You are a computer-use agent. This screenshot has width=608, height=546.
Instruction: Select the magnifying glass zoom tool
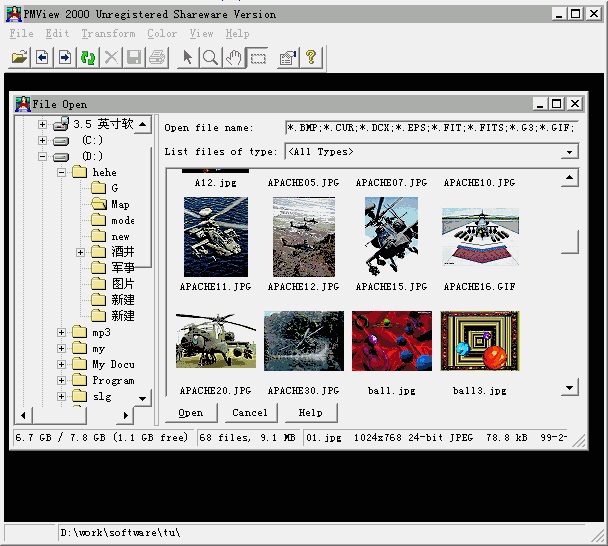tap(210, 58)
